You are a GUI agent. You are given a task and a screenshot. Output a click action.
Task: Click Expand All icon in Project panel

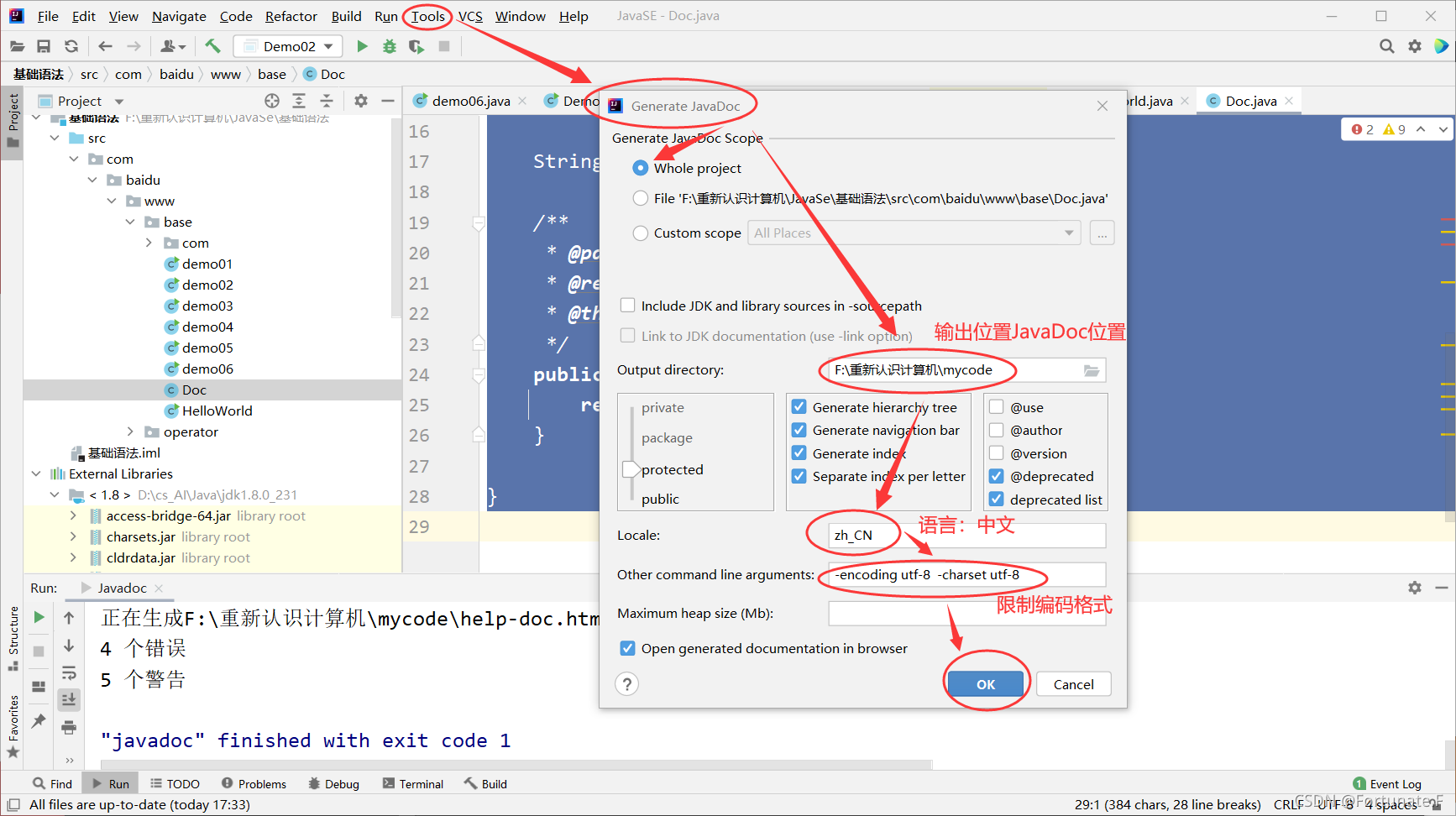point(299,101)
